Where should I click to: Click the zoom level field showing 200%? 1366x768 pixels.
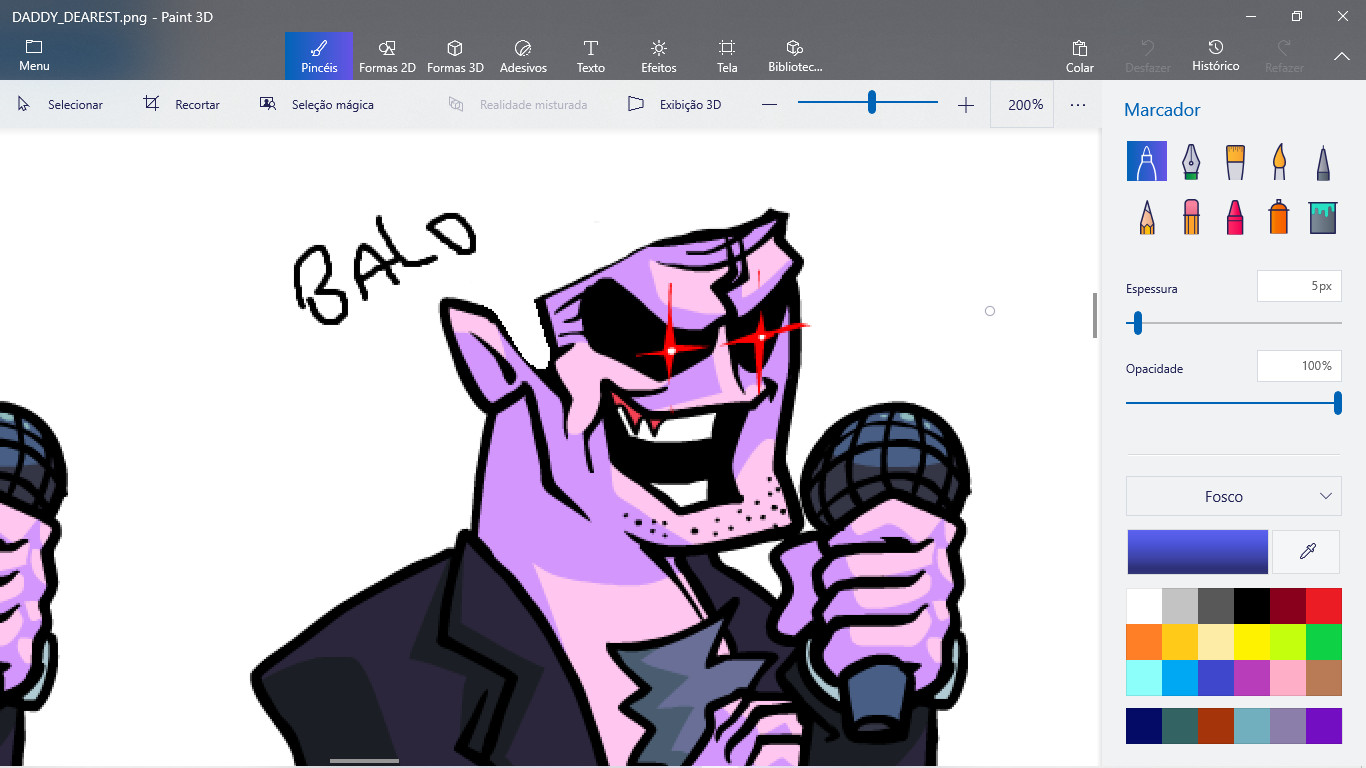[x=1022, y=103]
